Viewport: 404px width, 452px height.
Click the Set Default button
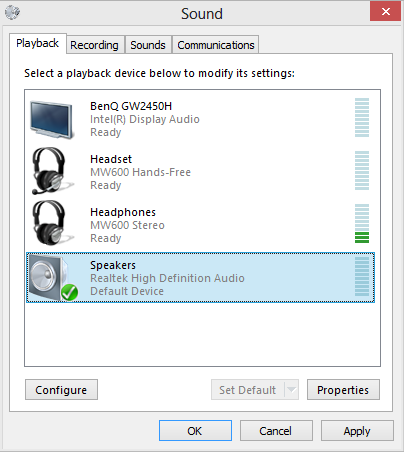tap(248, 389)
